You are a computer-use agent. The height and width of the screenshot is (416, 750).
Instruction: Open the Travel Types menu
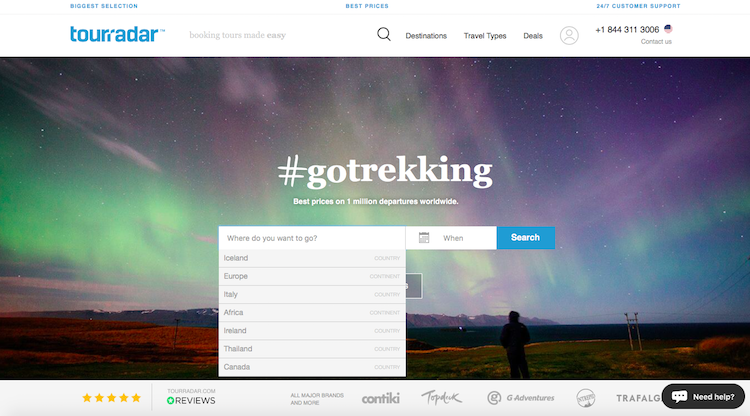pos(485,36)
